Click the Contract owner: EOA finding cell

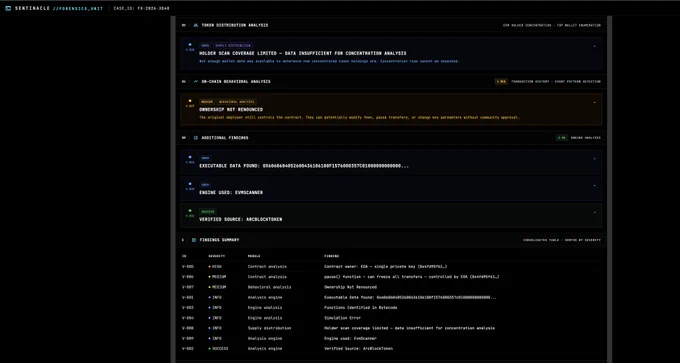[386, 267]
